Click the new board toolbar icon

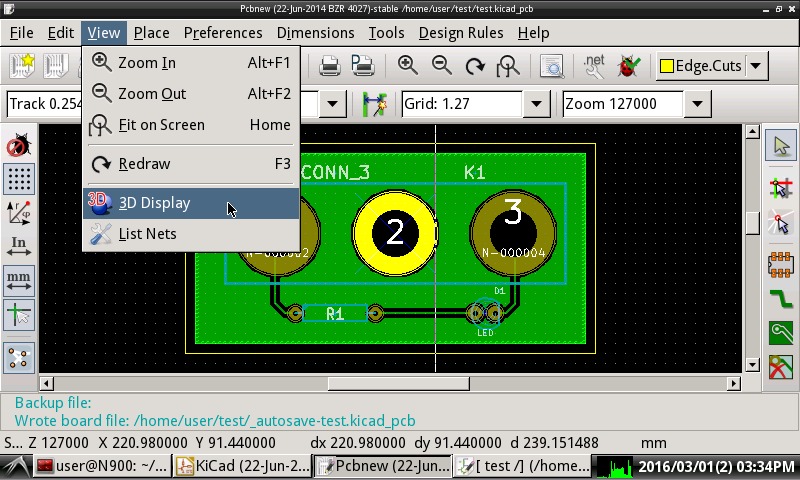pyautogui.click(x=22, y=66)
